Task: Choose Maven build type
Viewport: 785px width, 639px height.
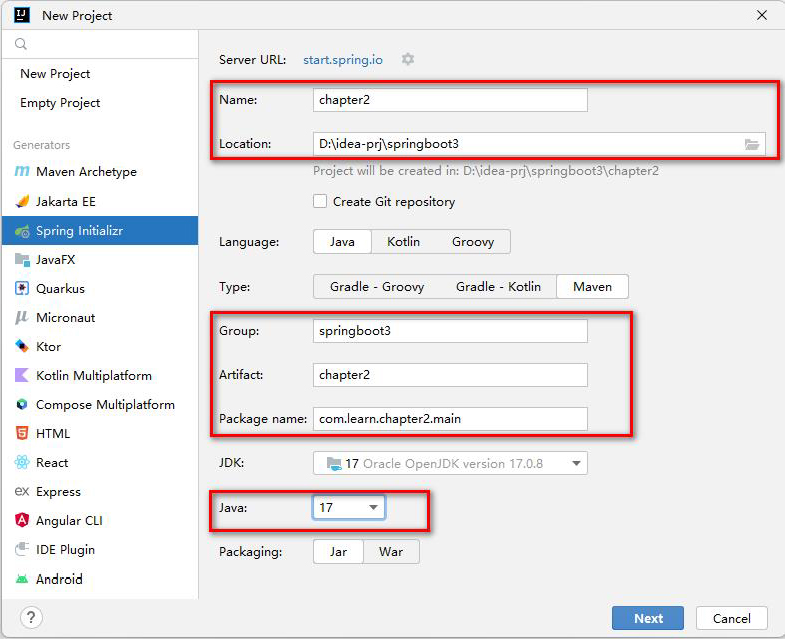Action: 592,287
